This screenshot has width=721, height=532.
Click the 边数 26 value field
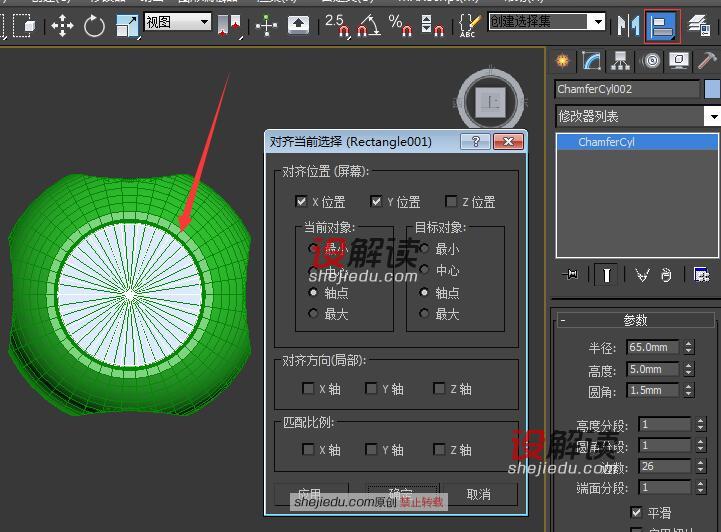(x=664, y=466)
